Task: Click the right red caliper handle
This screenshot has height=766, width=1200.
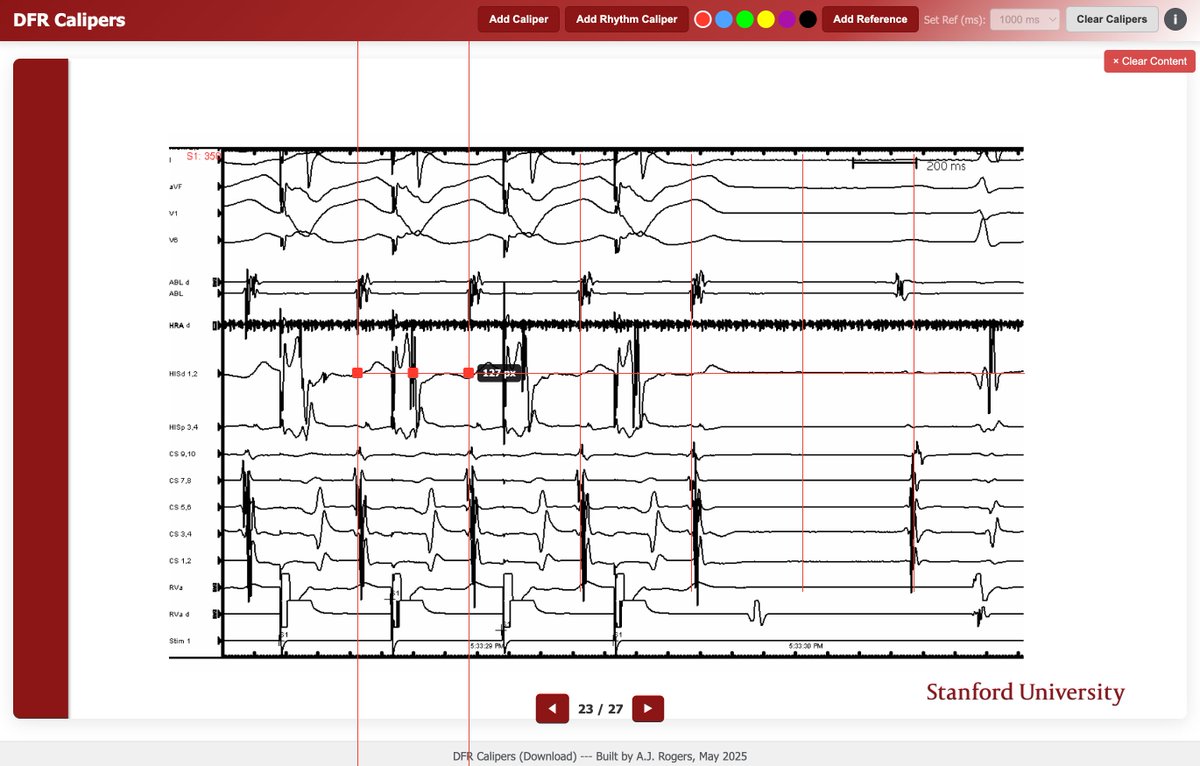Action: point(469,373)
